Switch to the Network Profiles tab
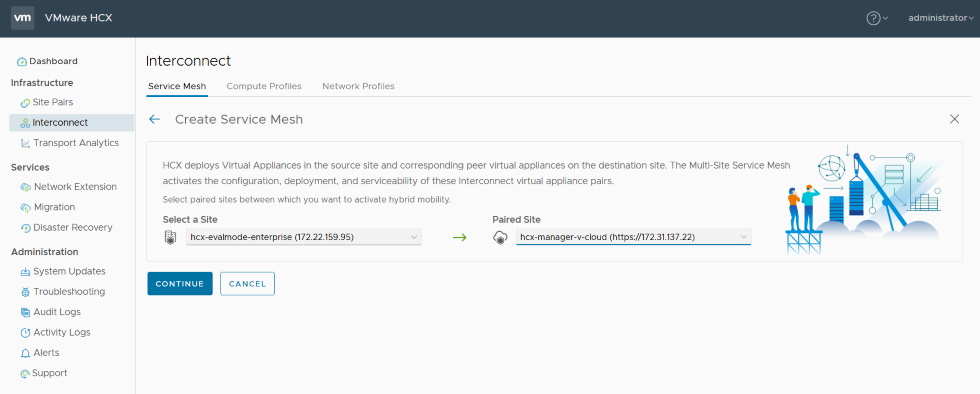The width and height of the screenshot is (980, 394). pos(358,86)
